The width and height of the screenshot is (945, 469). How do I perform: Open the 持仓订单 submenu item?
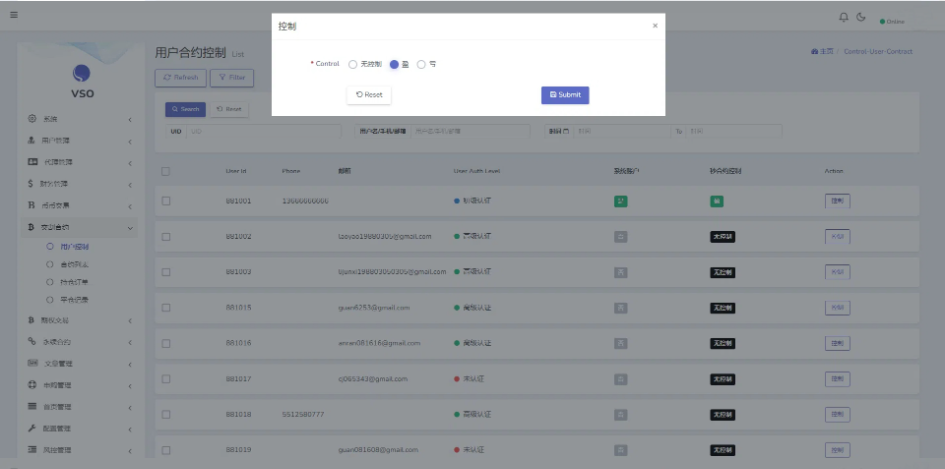click(75, 282)
